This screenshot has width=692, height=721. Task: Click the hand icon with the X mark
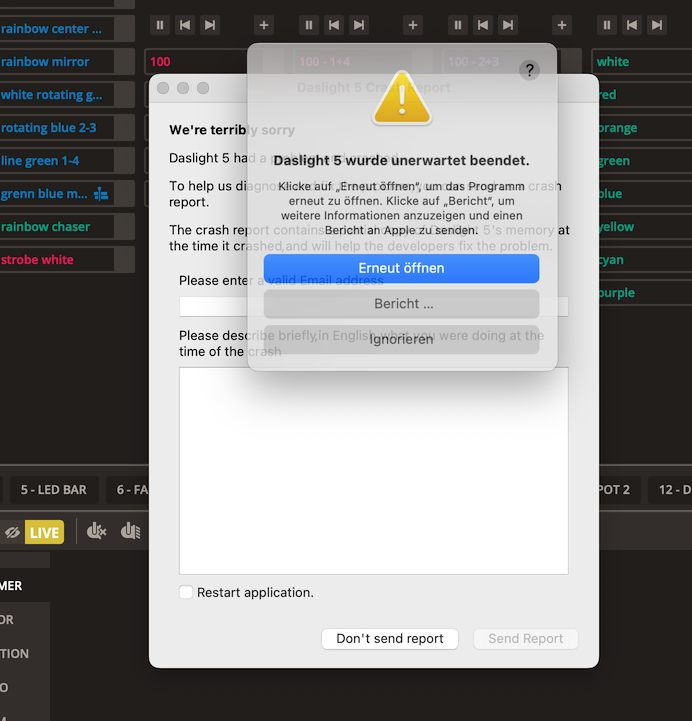[x=96, y=532]
